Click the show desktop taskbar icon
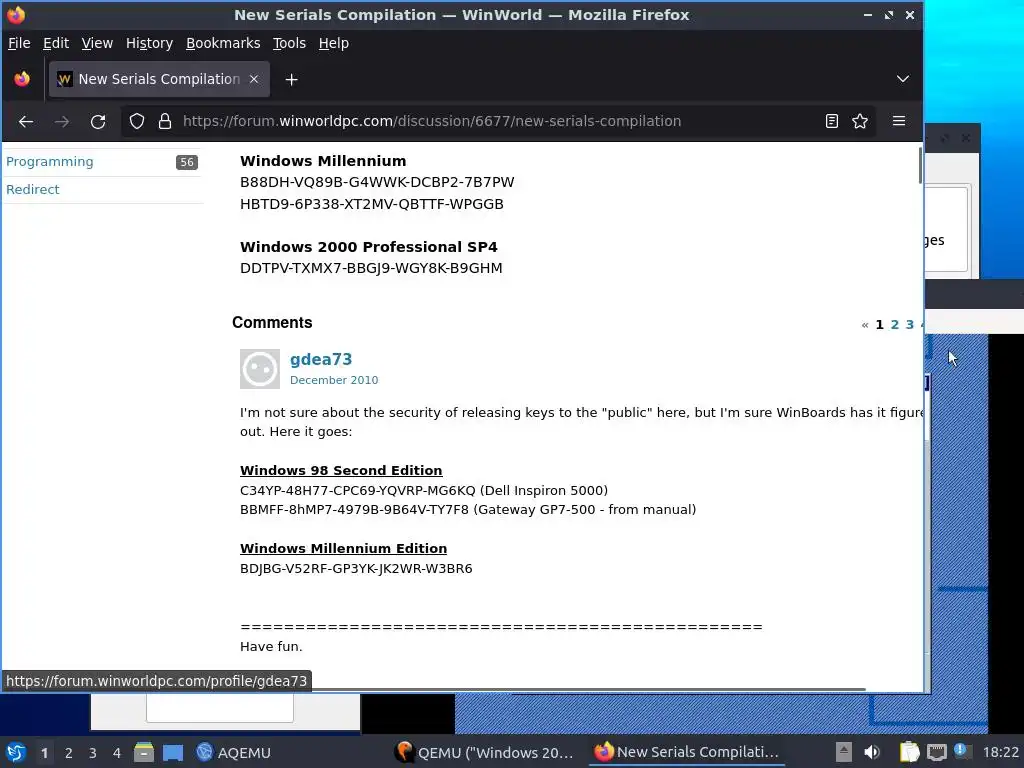This screenshot has width=1024, height=768. 173,752
